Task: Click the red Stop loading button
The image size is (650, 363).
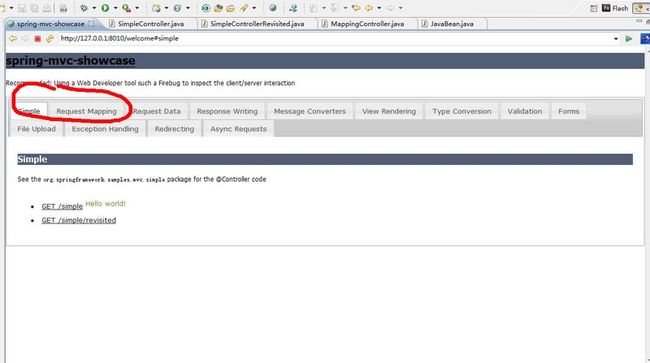Action: point(37,39)
